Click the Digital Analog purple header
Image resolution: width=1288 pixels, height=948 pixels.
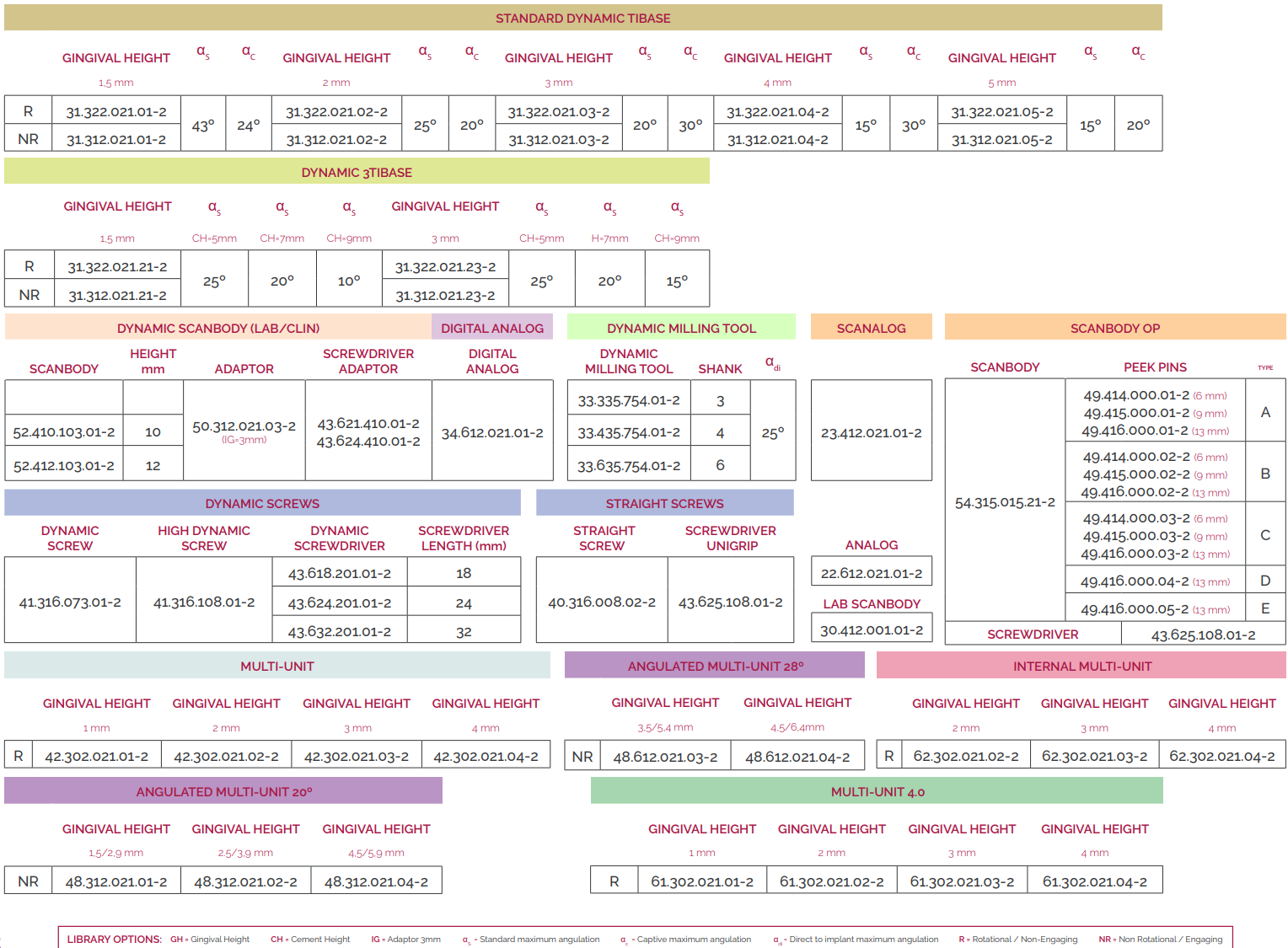tap(492, 328)
